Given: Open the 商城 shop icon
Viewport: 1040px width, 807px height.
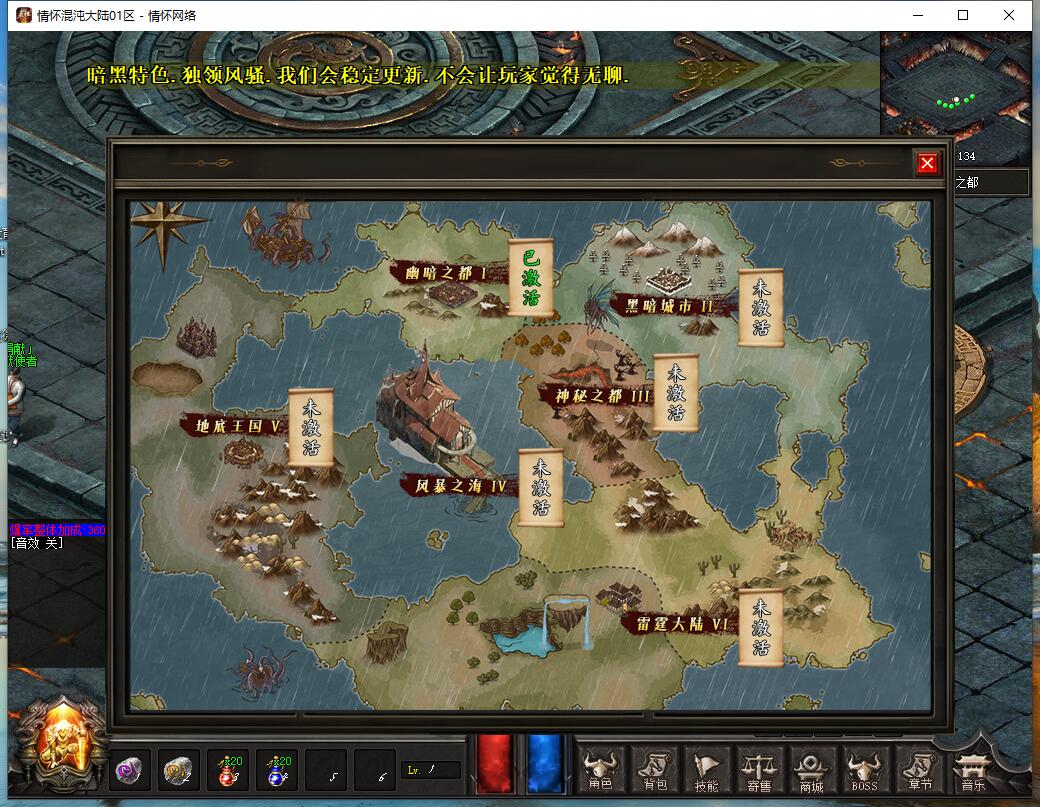Looking at the screenshot, I should (x=811, y=770).
